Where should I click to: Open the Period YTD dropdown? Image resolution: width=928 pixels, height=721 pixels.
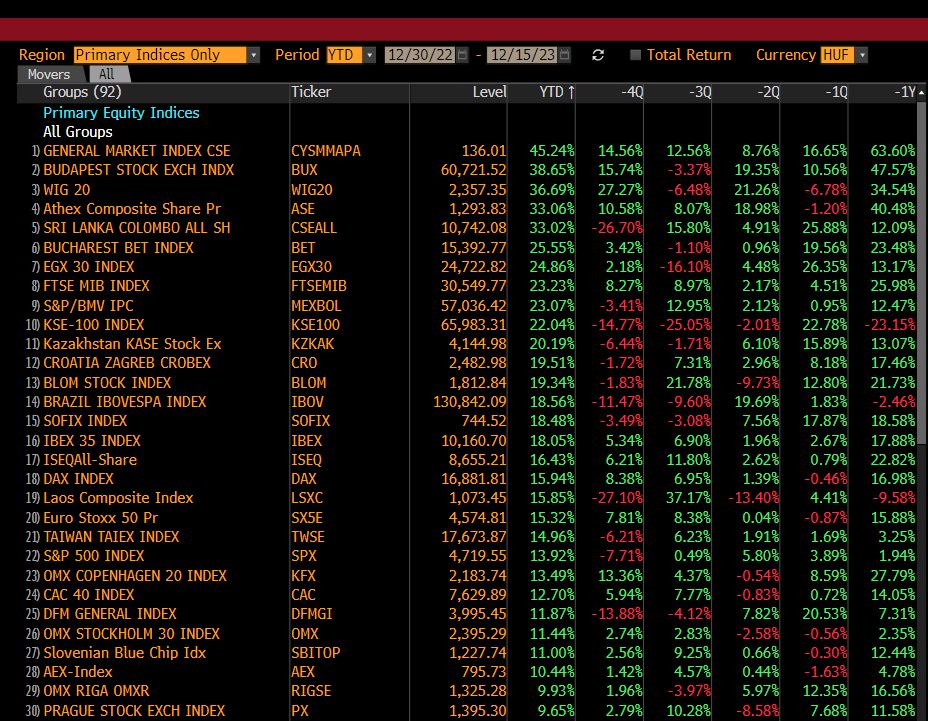coord(369,55)
